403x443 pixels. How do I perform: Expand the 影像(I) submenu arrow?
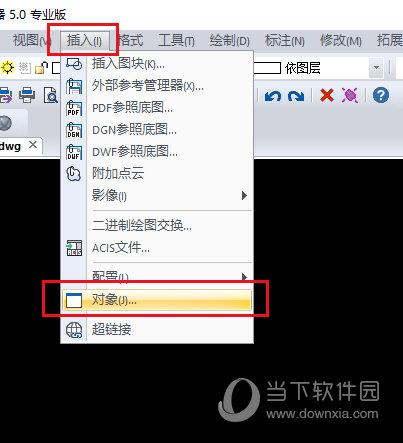(244, 195)
